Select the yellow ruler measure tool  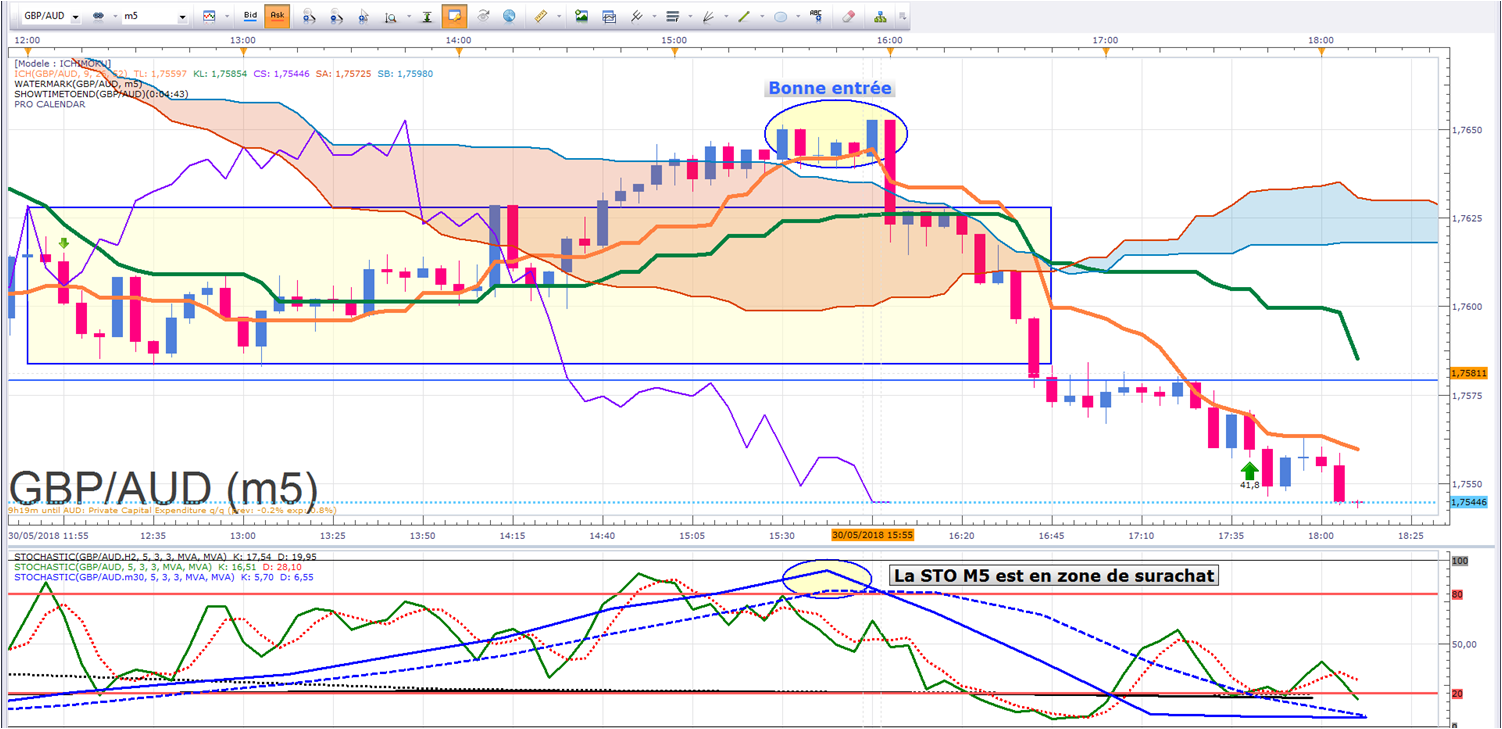point(543,17)
